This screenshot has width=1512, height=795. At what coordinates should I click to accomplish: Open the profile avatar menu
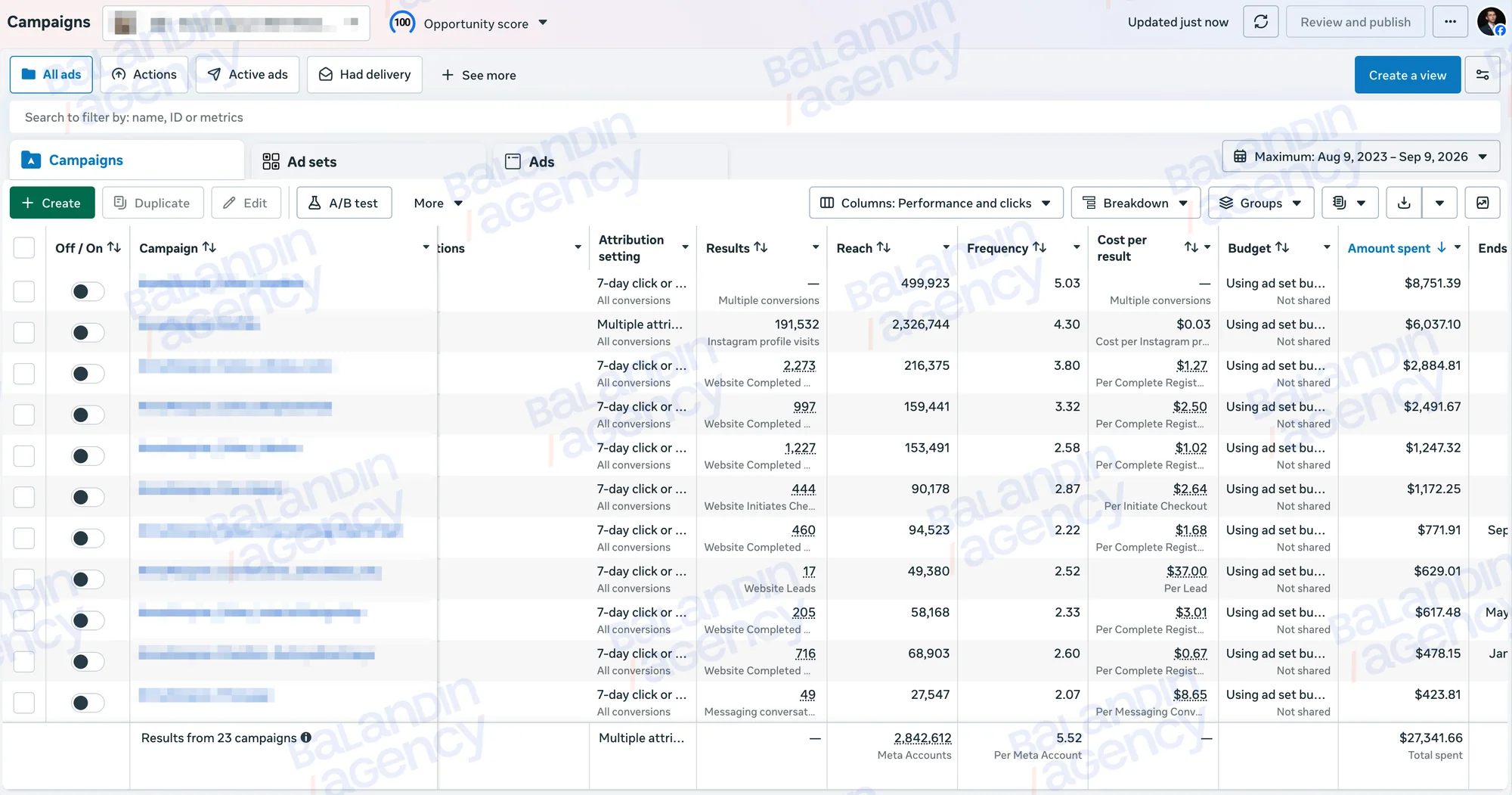click(x=1491, y=22)
